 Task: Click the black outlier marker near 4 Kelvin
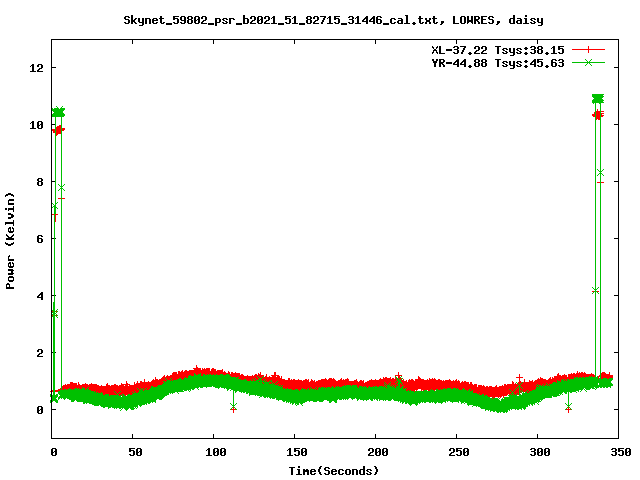click(x=595, y=290)
